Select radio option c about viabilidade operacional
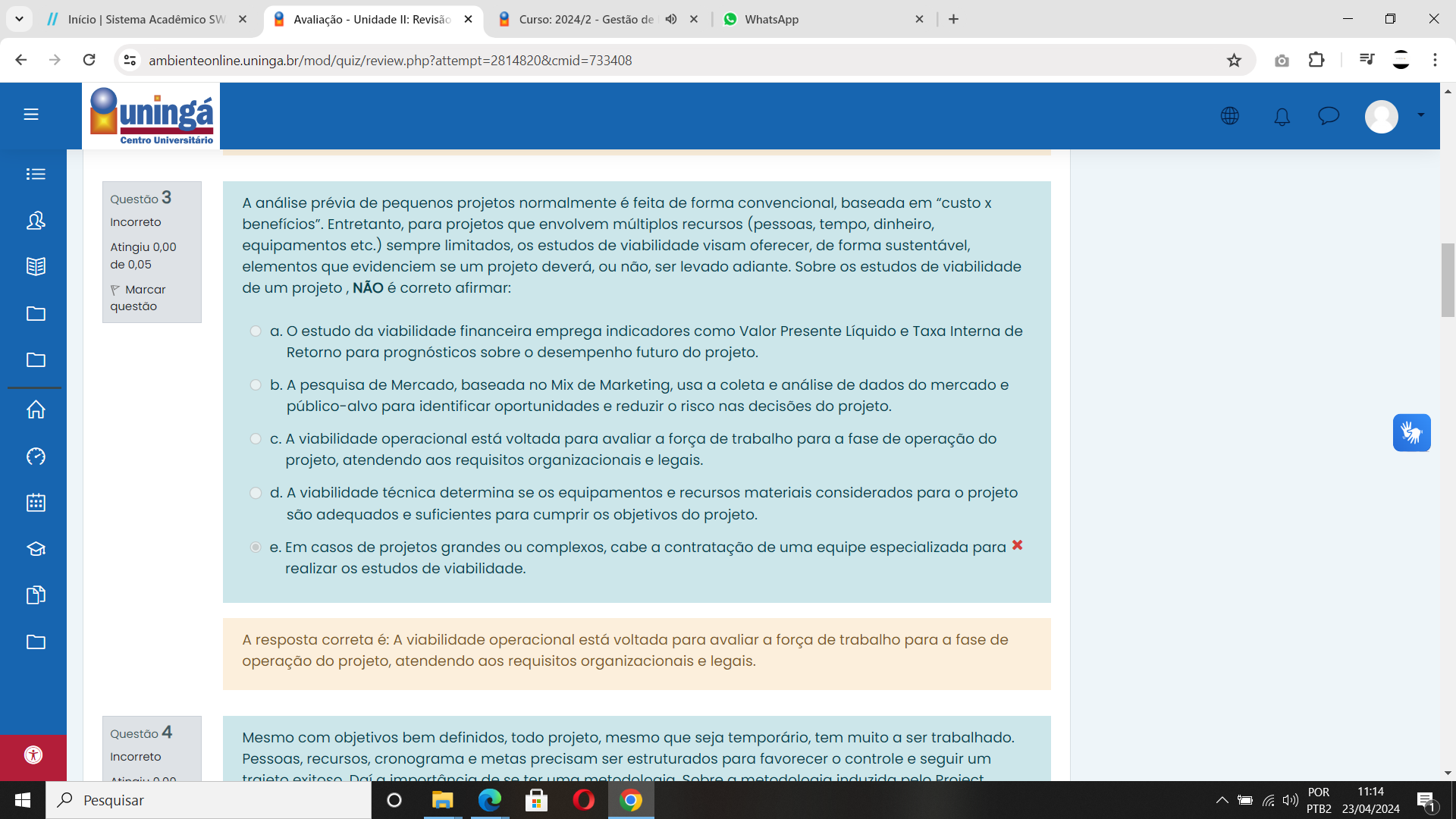Viewport: 1456px width, 819px height. (256, 439)
